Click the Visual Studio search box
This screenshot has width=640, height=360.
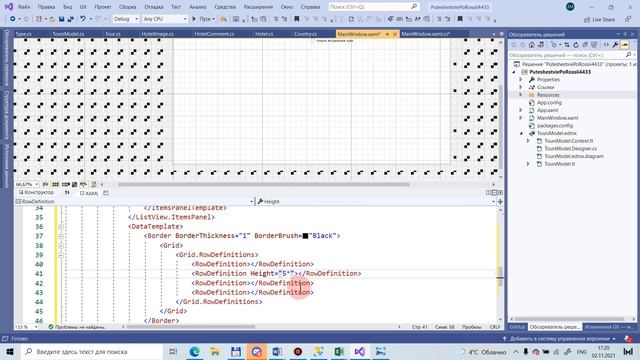374,7
